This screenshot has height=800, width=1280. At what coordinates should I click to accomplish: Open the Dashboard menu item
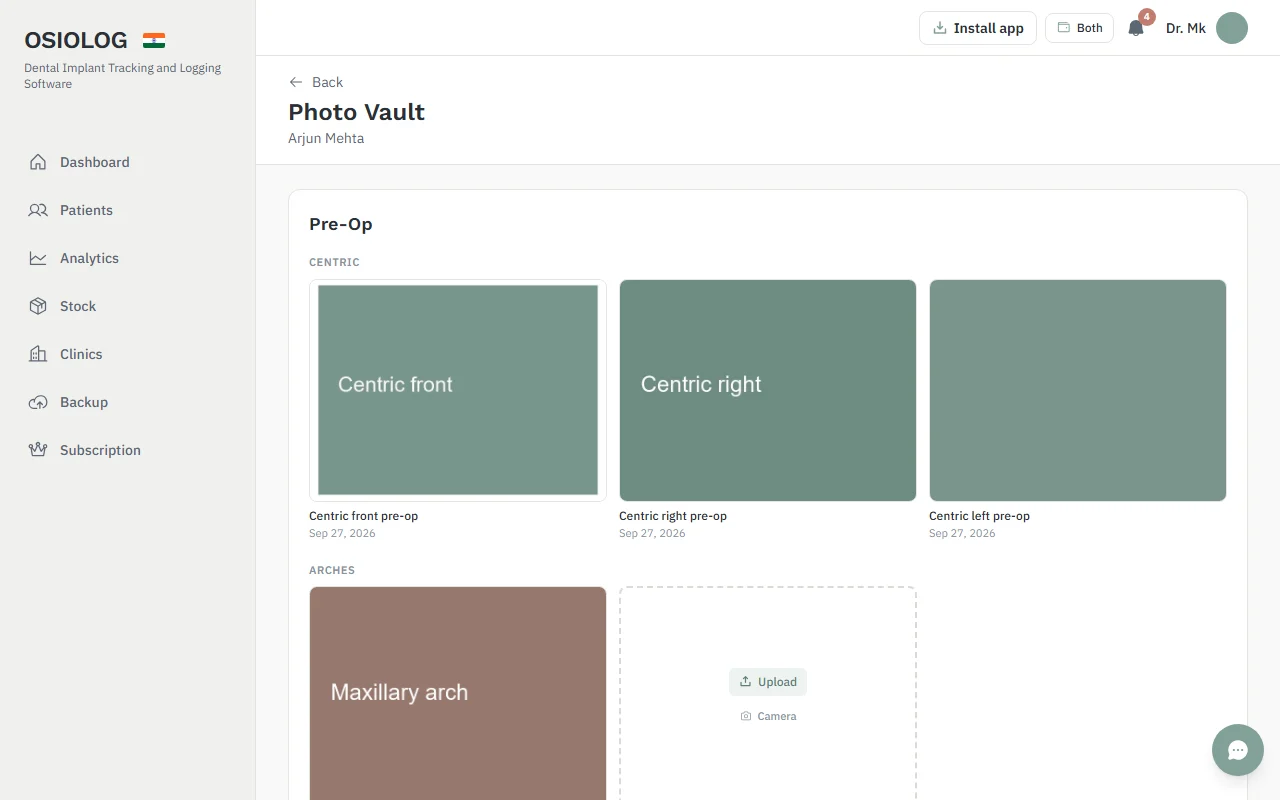(127, 162)
